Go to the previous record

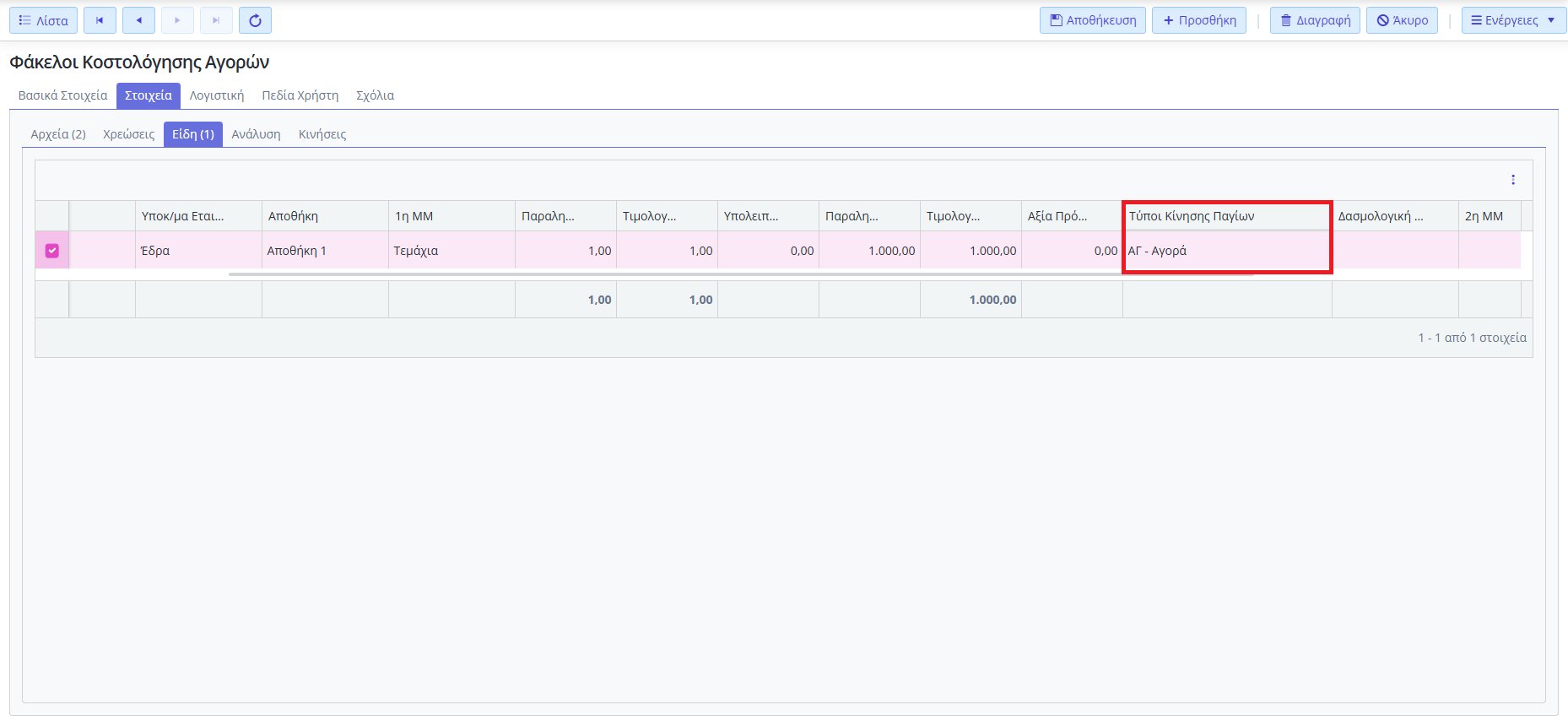138,20
